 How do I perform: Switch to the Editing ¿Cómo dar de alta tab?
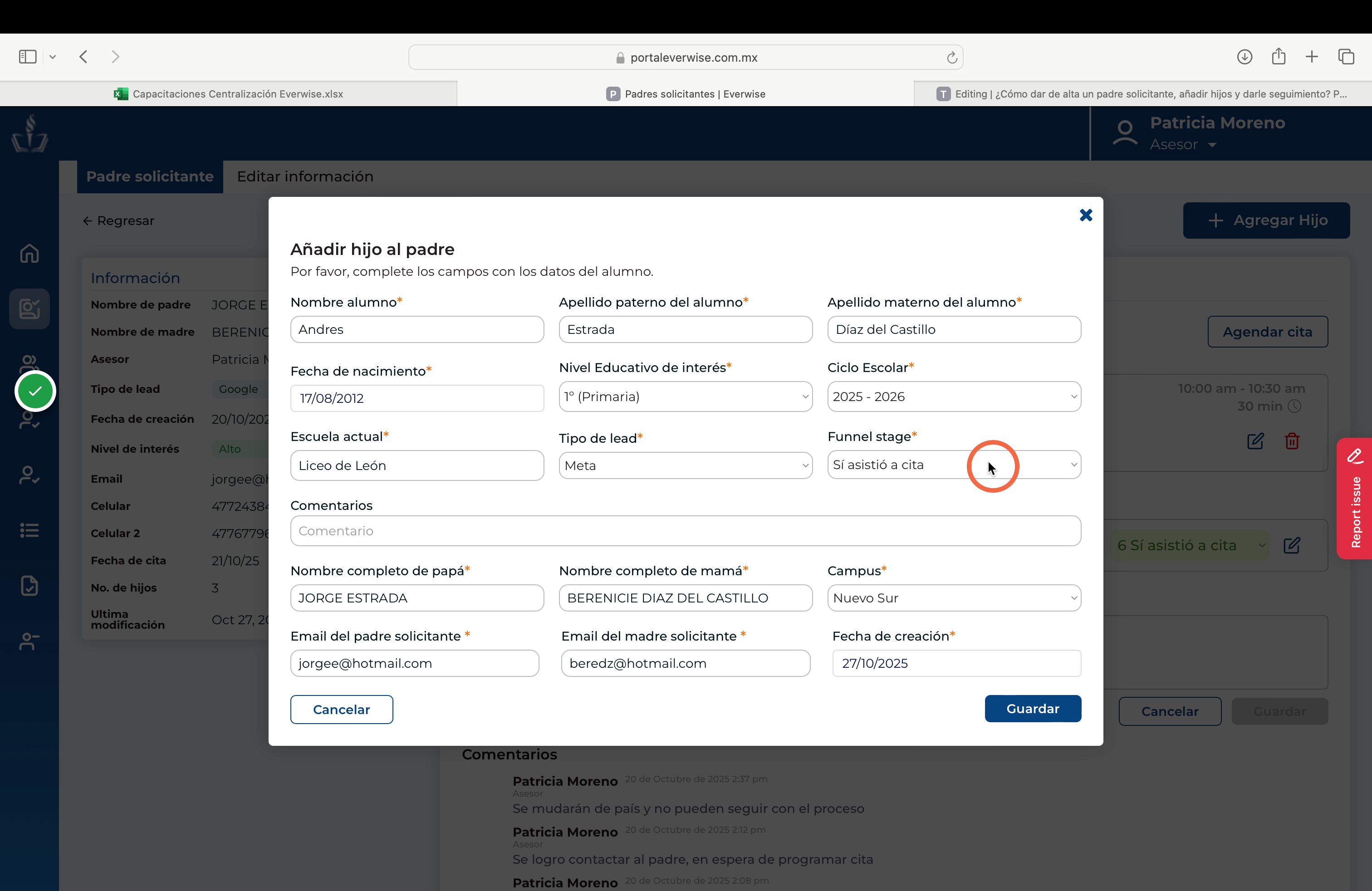tap(1142, 94)
